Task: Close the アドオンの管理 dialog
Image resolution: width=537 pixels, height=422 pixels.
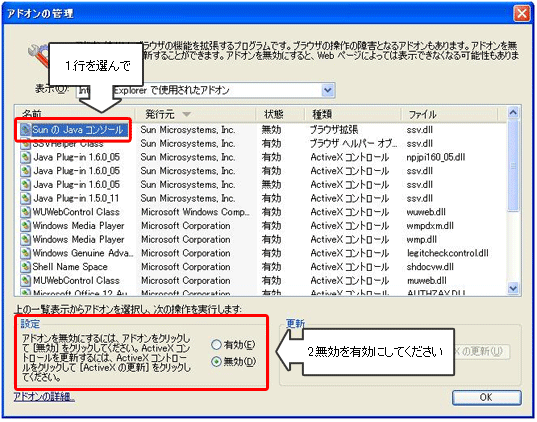Action: 522,14
